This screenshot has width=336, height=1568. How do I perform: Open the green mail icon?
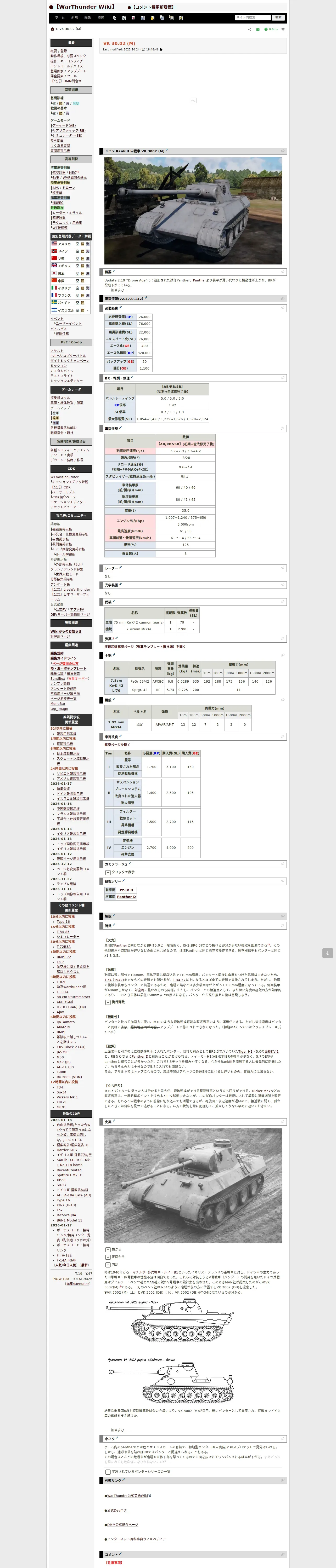click(x=258, y=29)
